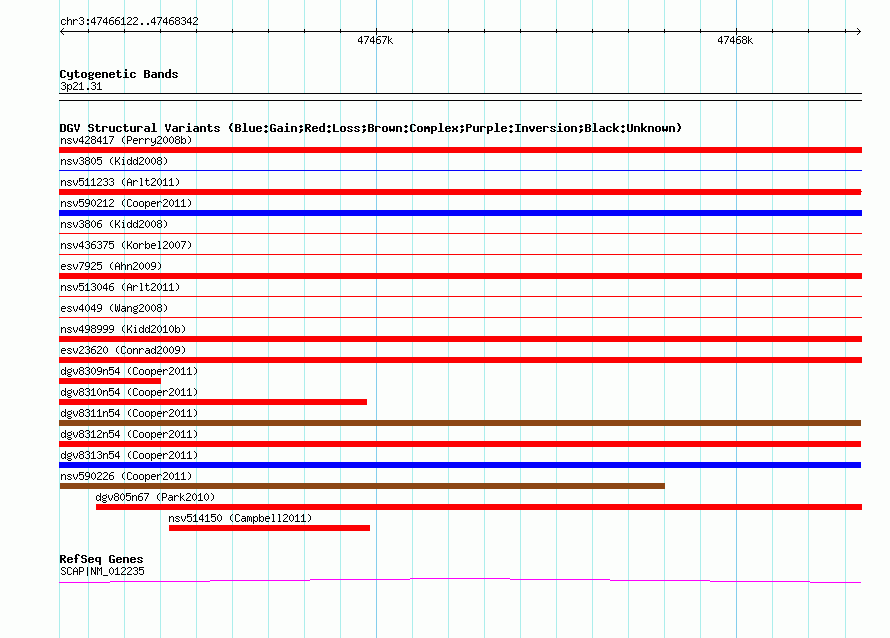This screenshot has height=638, width=890.
Task: Click the dgv8309n54 (Cooper2011) label
Action: click(x=129, y=371)
